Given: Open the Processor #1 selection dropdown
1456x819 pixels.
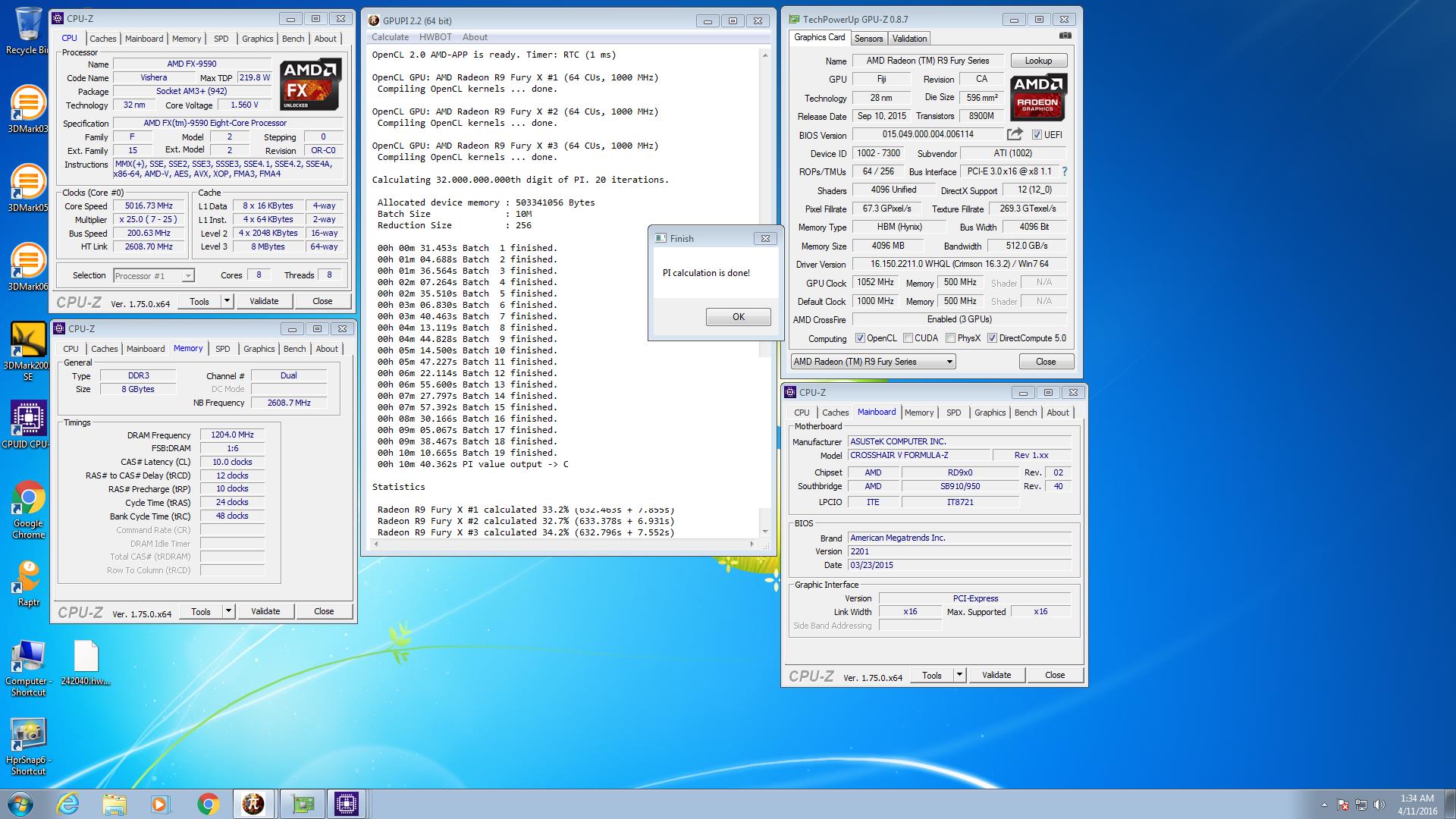Looking at the screenshot, I should pos(154,276).
